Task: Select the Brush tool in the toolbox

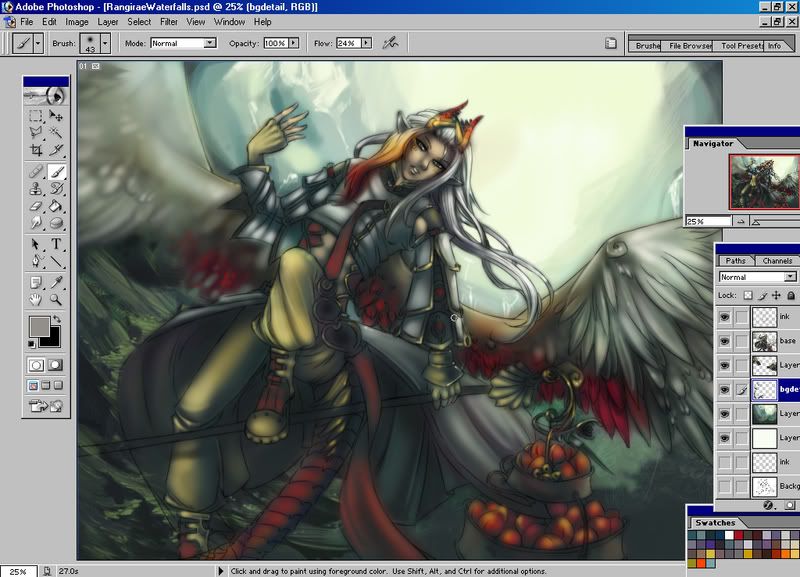Action: (x=56, y=171)
